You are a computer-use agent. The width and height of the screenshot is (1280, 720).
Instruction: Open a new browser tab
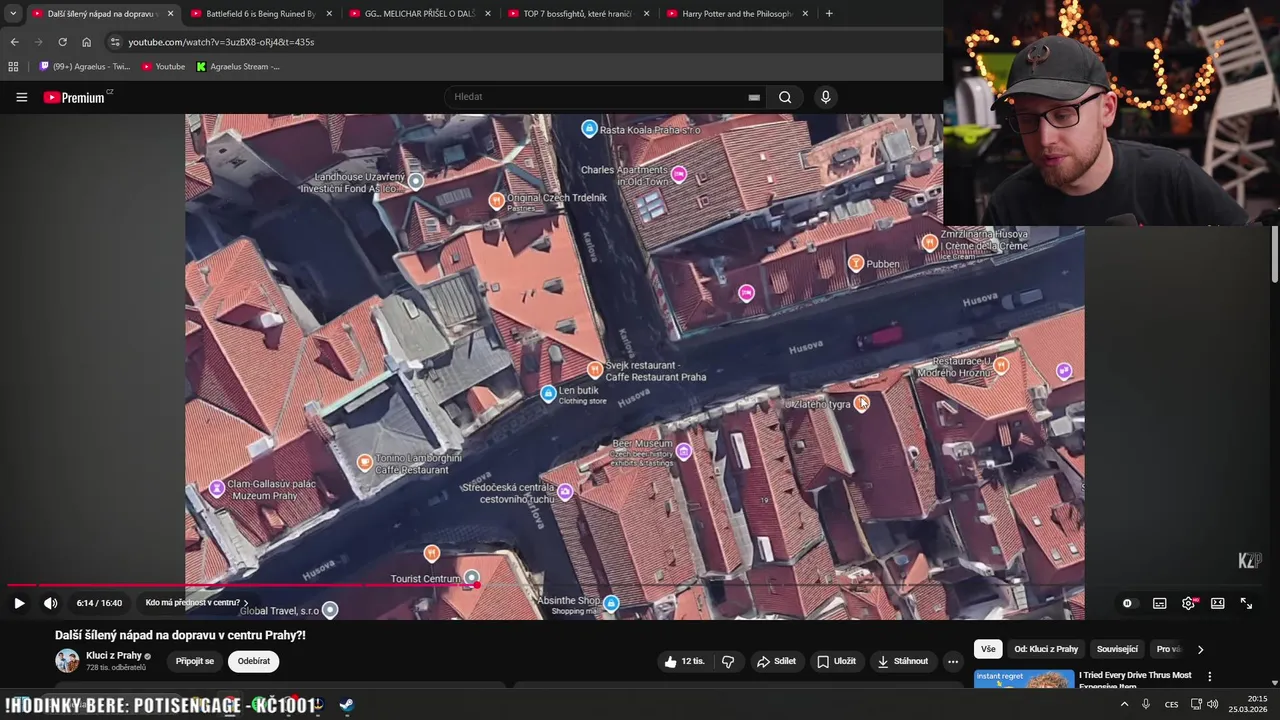(829, 14)
